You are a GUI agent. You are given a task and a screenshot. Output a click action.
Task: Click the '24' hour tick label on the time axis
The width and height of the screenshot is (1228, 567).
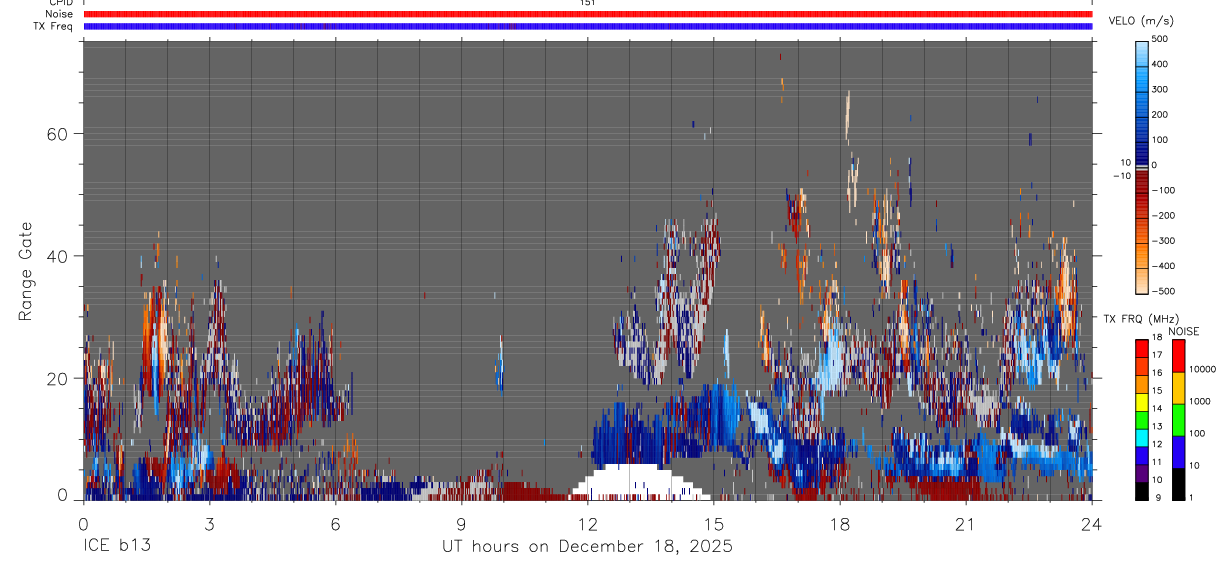pos(1092,524)
